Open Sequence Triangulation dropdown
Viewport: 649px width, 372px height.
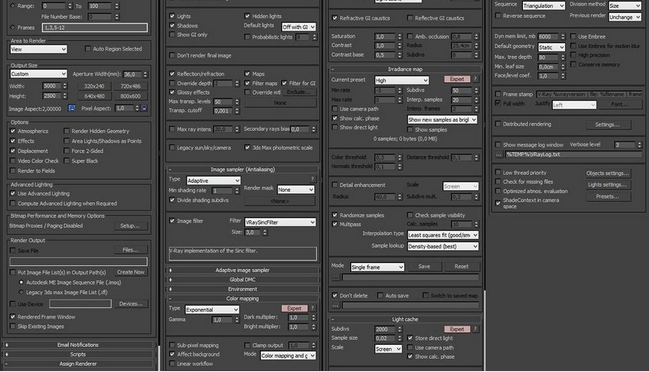pyautogui.click(x=543, y=6)
